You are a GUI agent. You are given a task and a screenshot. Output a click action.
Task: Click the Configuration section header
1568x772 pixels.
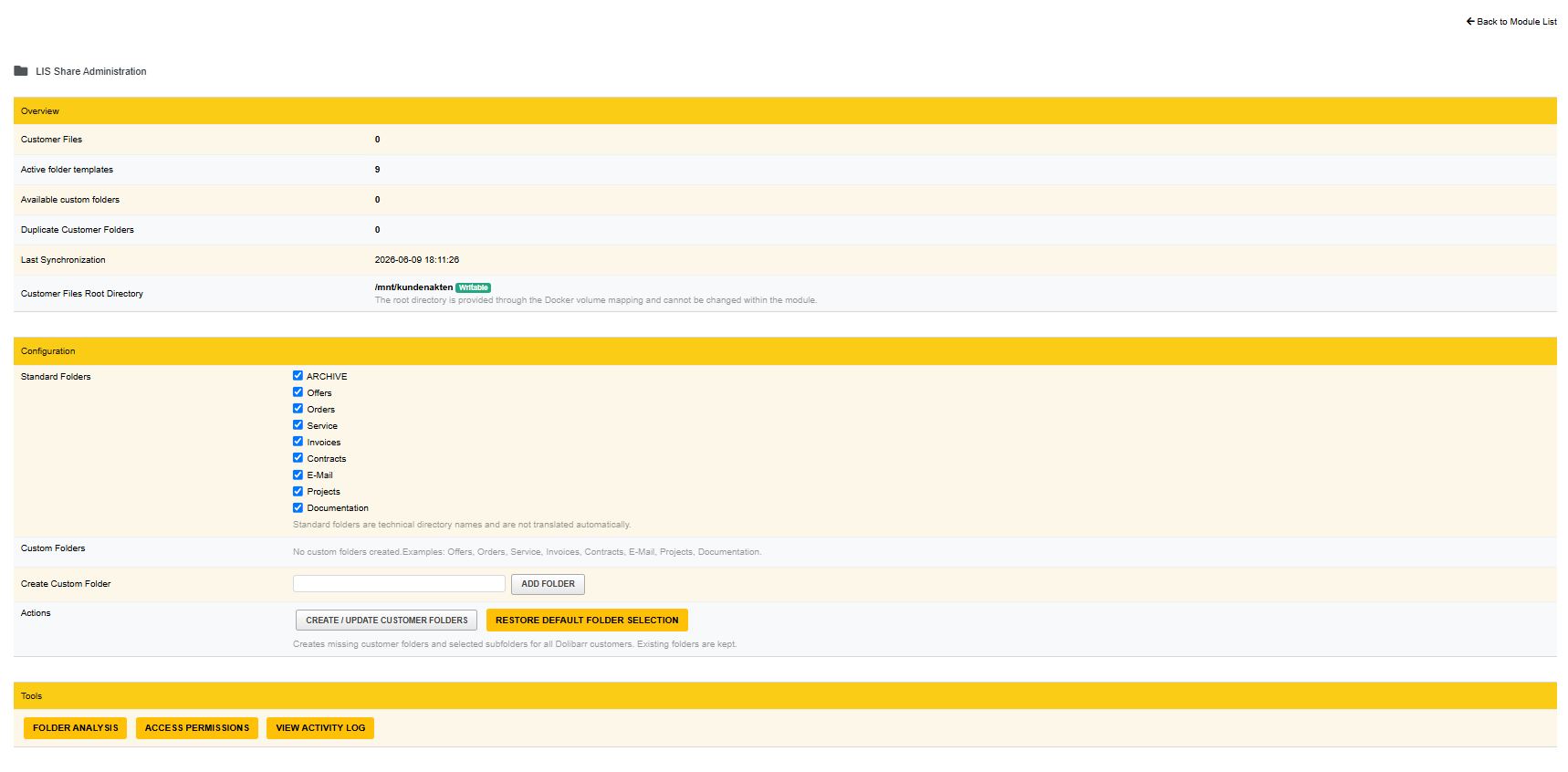[785, 351]
